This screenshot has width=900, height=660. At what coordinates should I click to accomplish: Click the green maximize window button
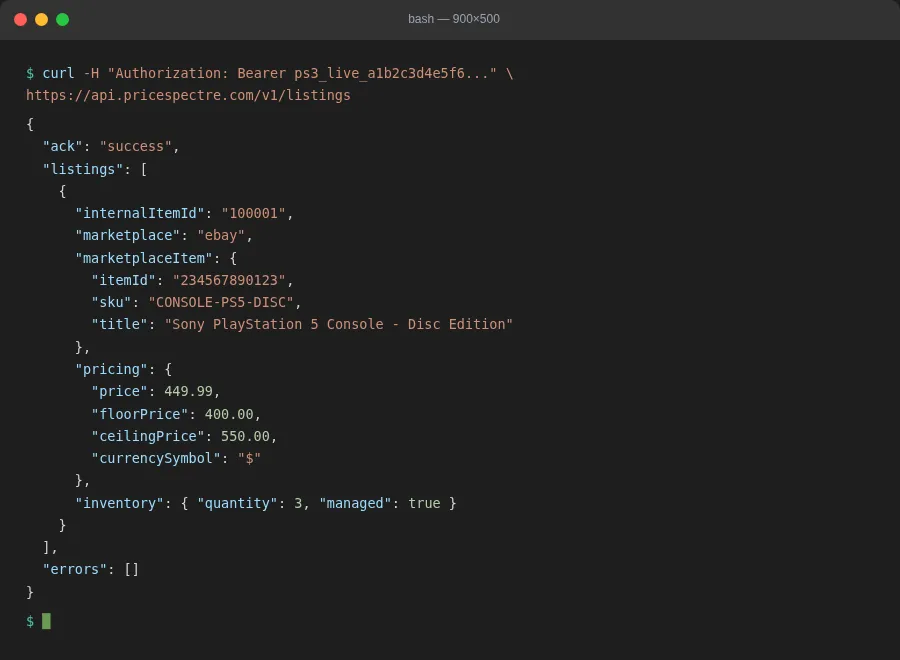click(63, 20)
